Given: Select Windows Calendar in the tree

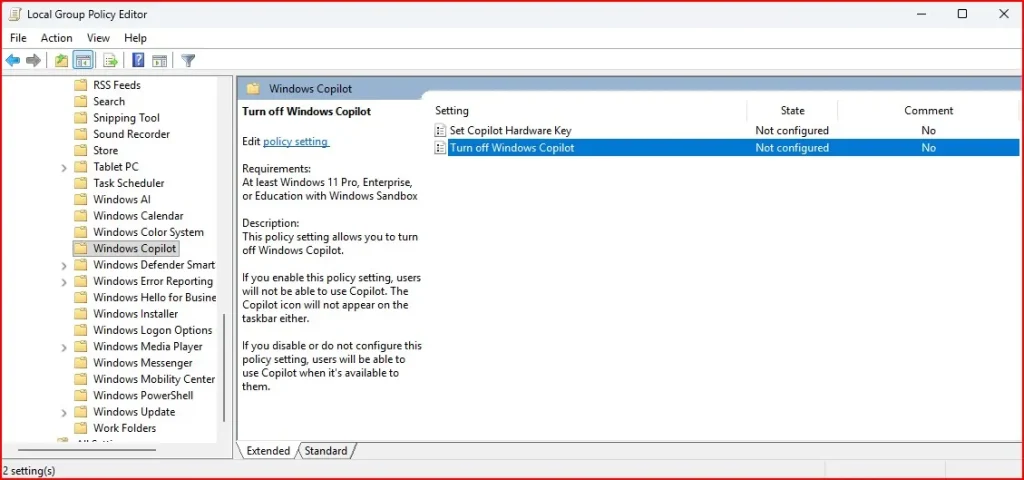Looking at the screenshot, I should pyautogui.click(x=138, y=216).
